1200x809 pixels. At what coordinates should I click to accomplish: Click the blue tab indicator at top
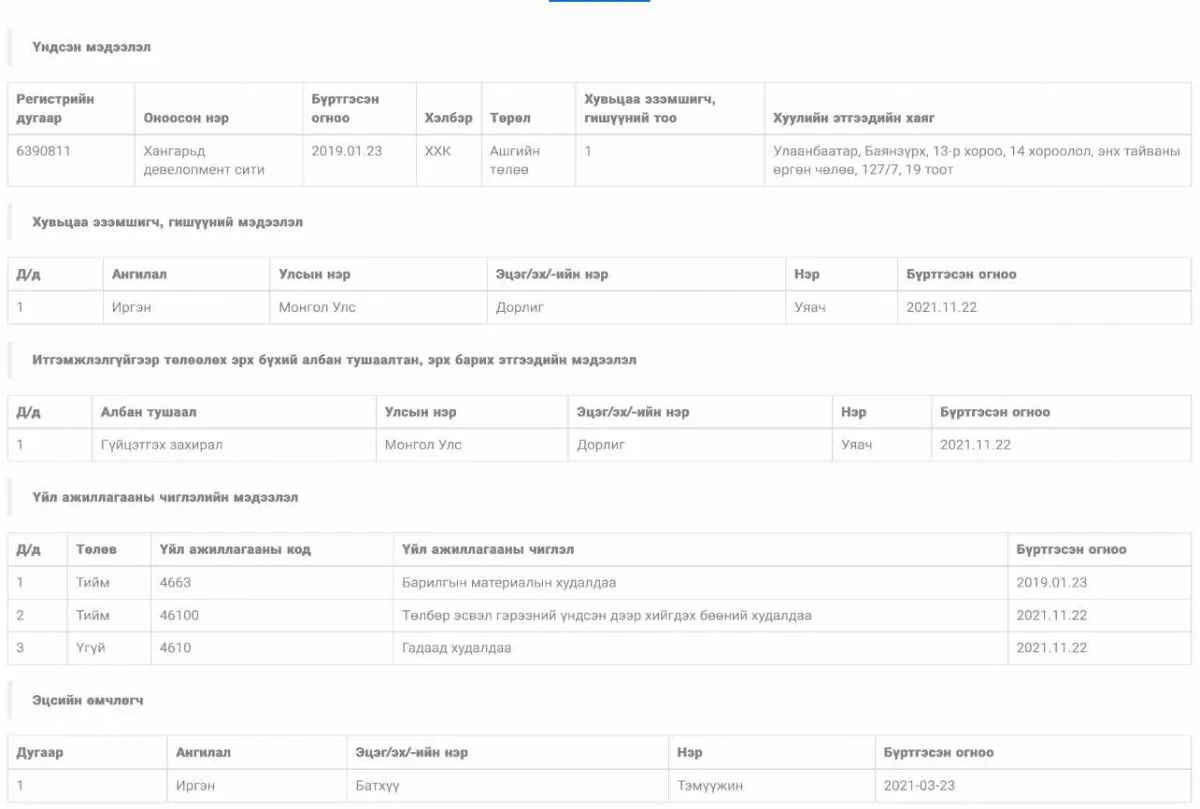599,1
